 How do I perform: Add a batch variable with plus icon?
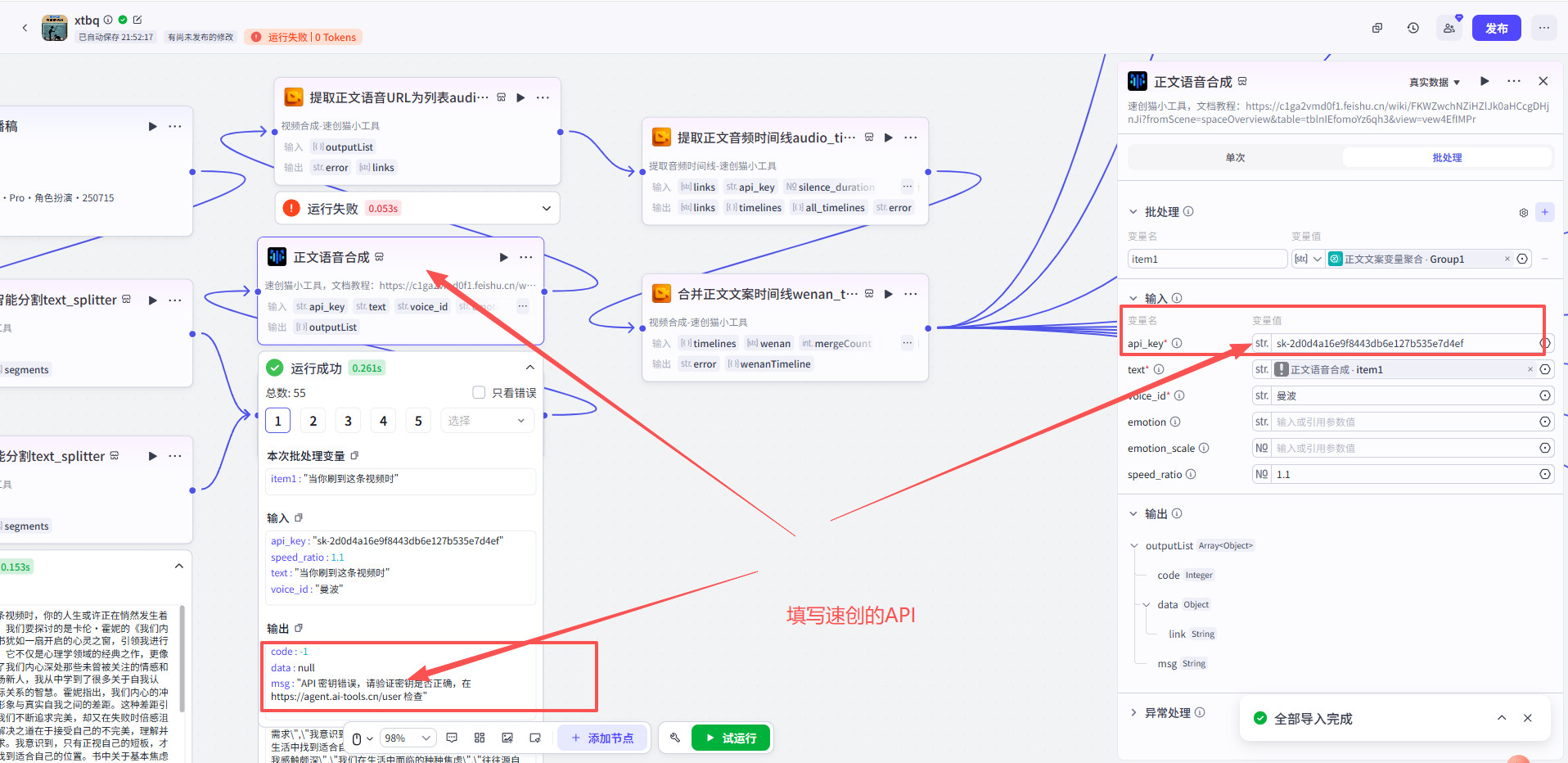(1544, 212)
